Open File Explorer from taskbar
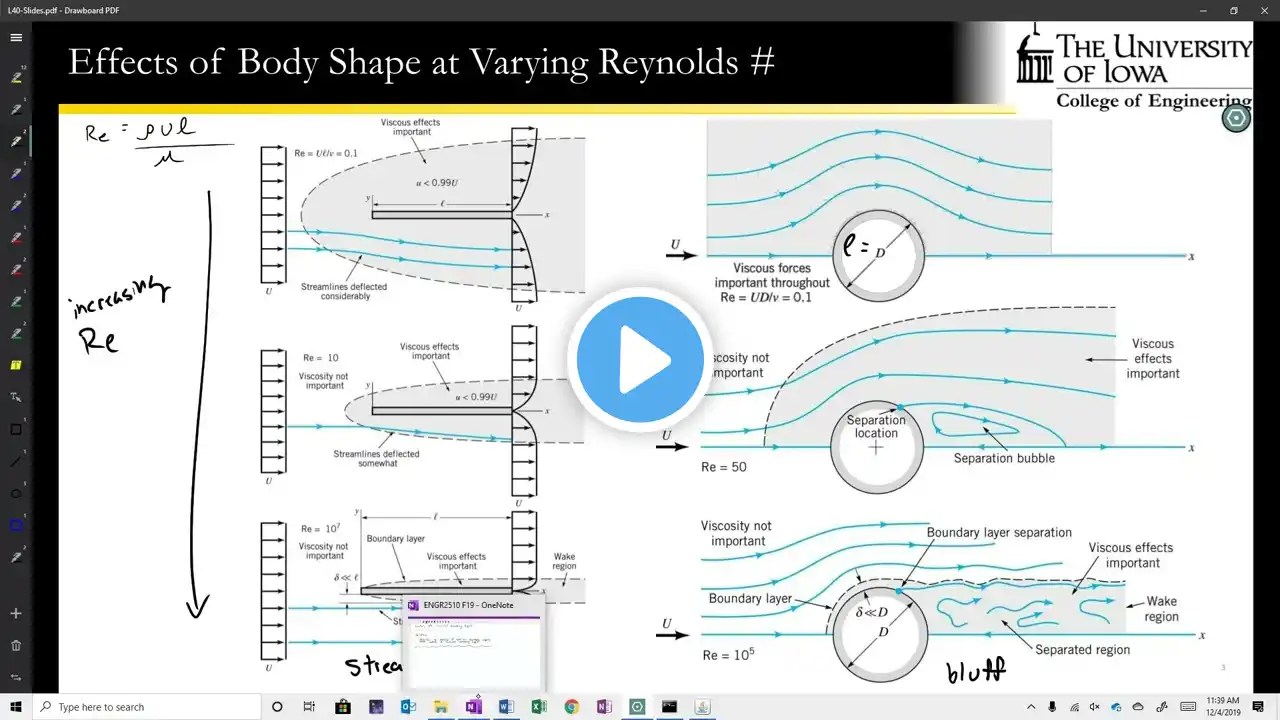1280x720 pixels. pyautogui.click(x=441, y=707)
